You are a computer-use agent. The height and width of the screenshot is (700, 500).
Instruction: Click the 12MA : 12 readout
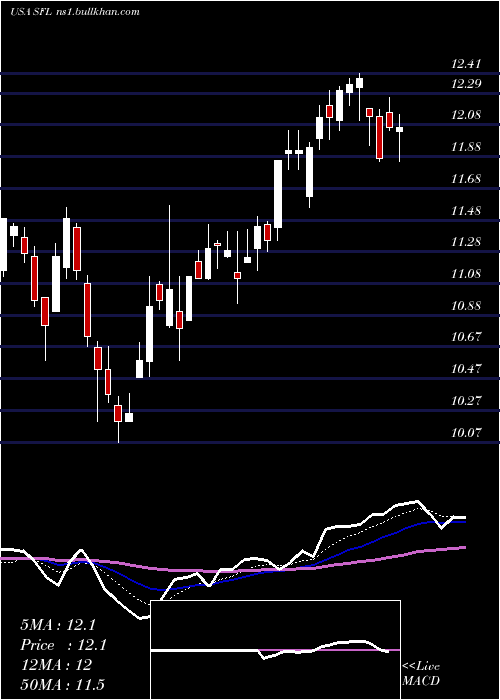point(56,665)
